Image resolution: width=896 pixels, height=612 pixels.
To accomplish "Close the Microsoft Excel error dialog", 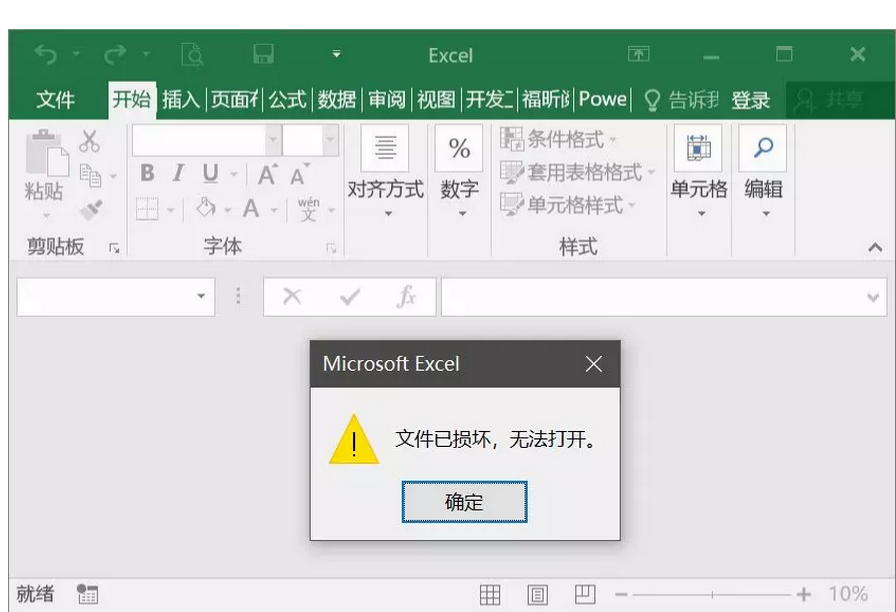I will click(594, 364).
